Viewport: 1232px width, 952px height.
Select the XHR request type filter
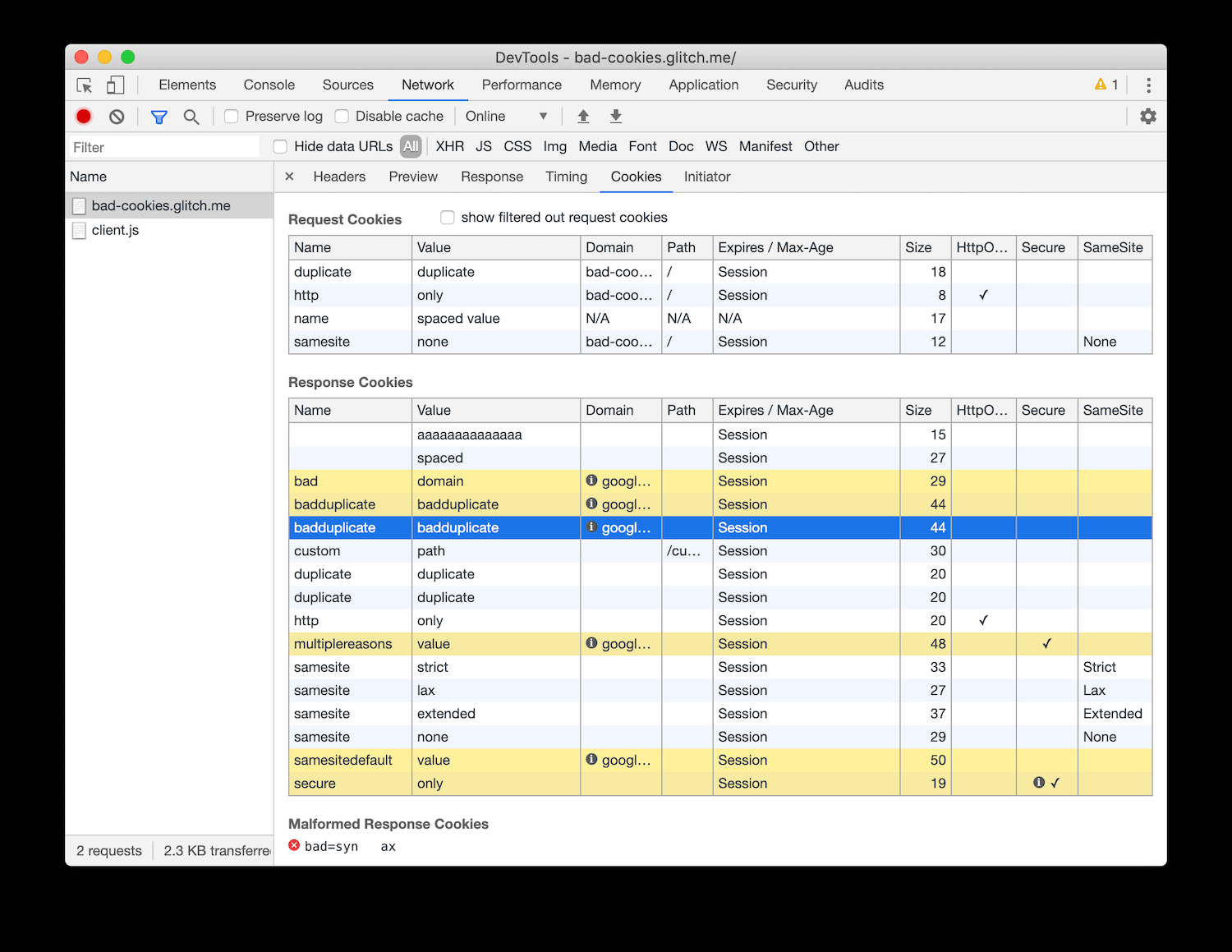coord(449,146)
